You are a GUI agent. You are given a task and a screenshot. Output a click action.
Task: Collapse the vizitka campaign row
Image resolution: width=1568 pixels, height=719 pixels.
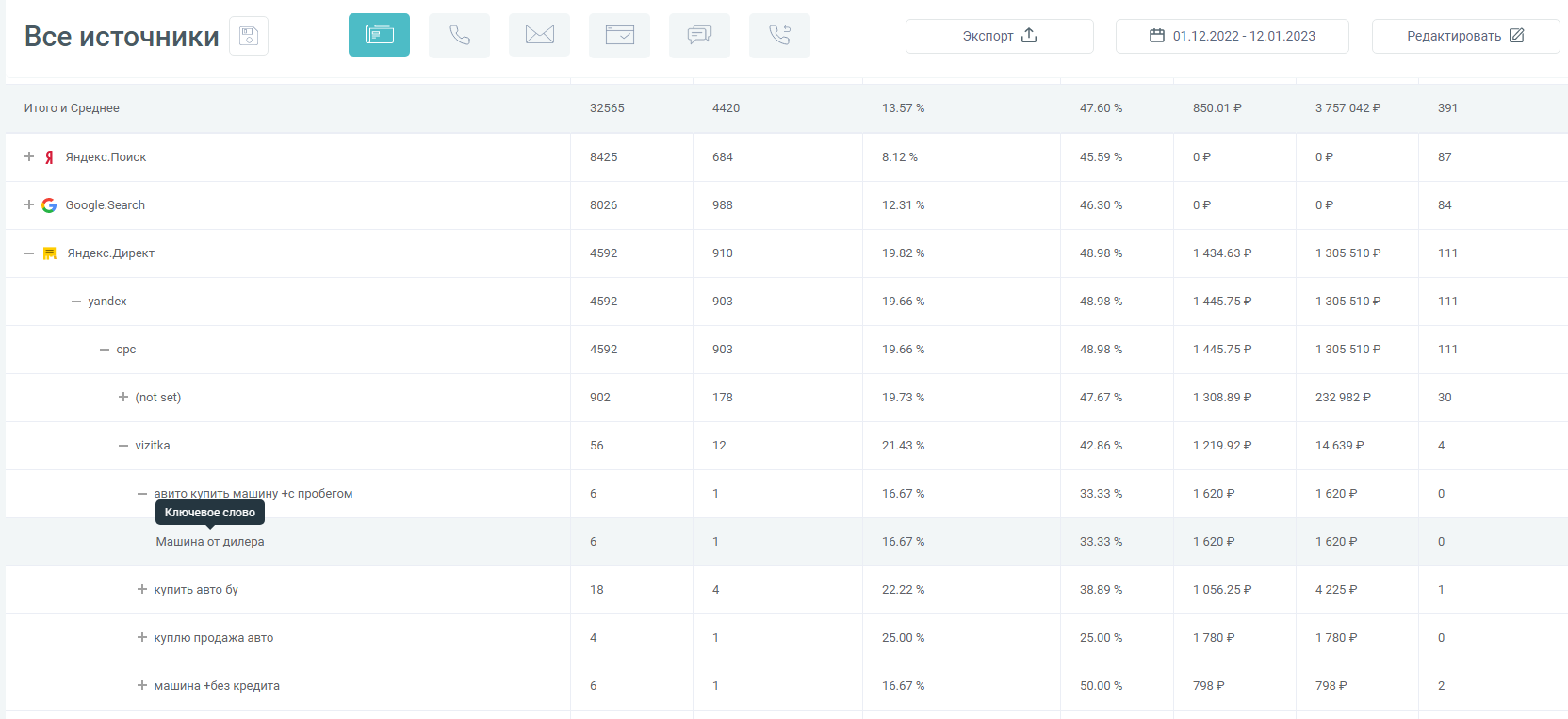coord(123,446)
